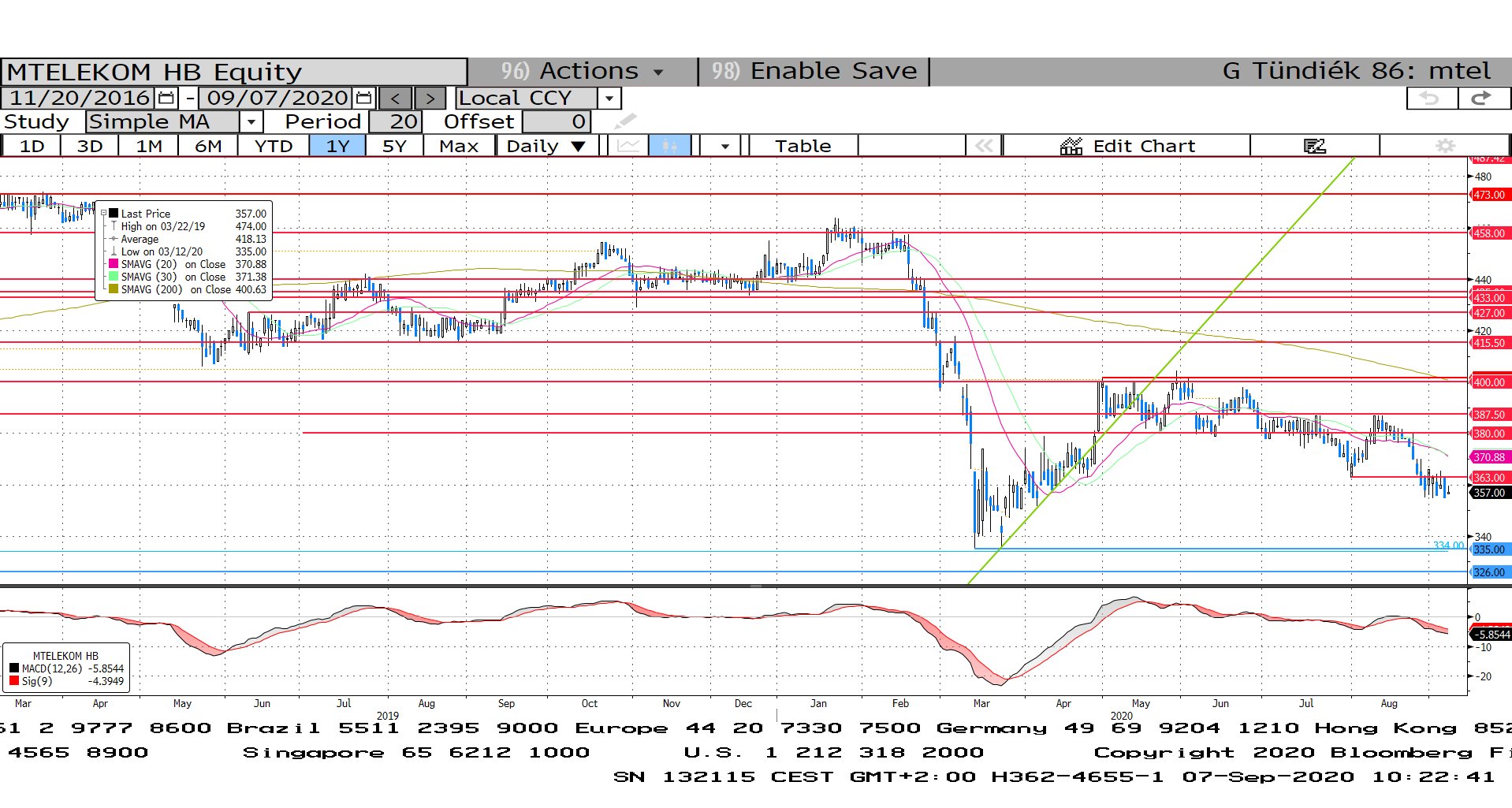The width and height of the screenshot is (1512, 808).
Task: Select the 6M time range tab
Action: pyautogui.click(x=208, y=146)
